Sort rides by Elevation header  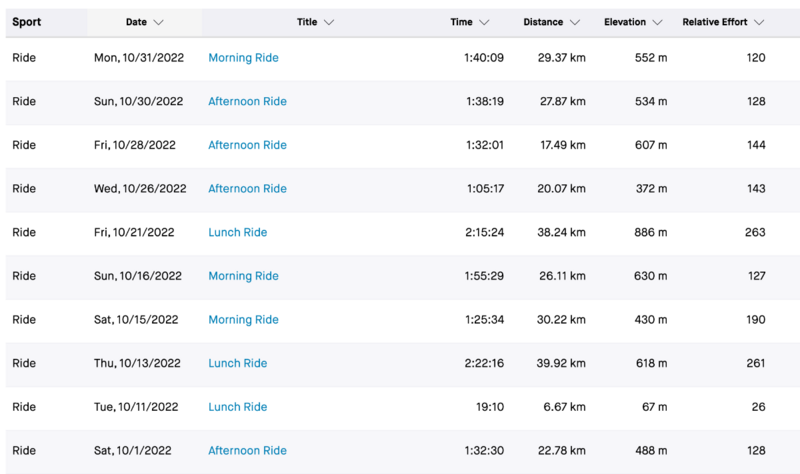[x=656, y=22]
